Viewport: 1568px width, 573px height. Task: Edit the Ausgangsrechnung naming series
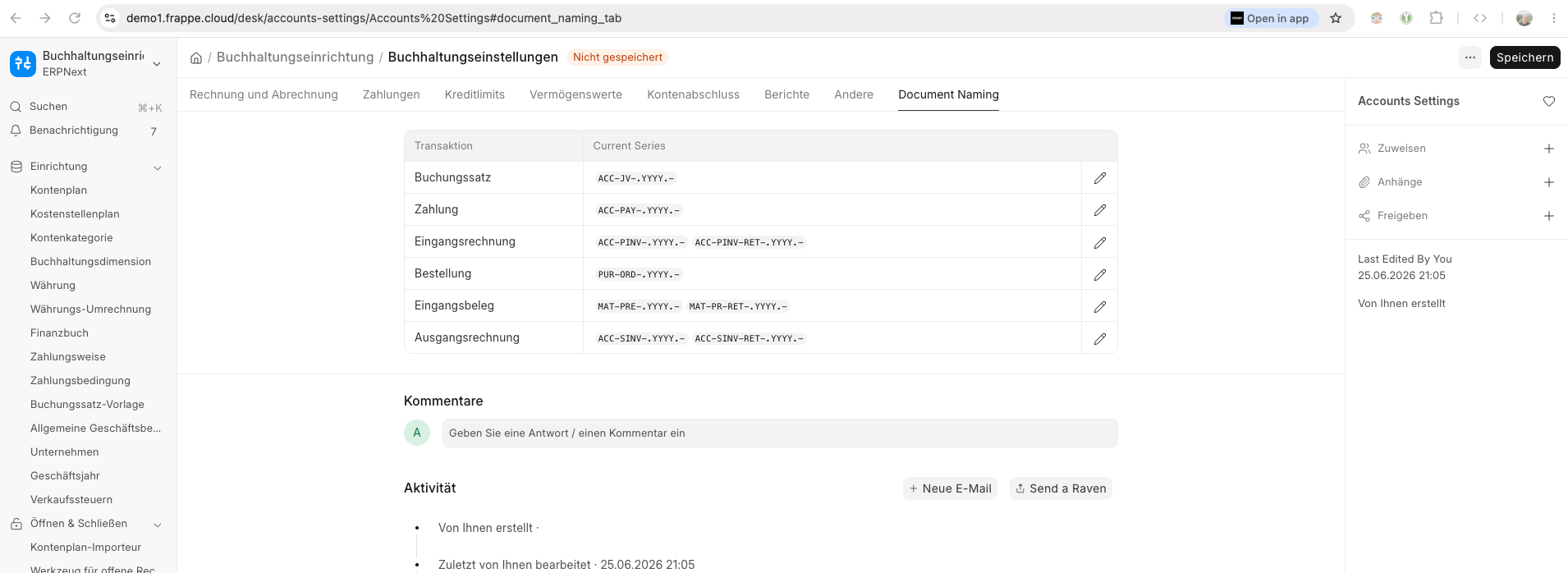tap(1100, 338)
